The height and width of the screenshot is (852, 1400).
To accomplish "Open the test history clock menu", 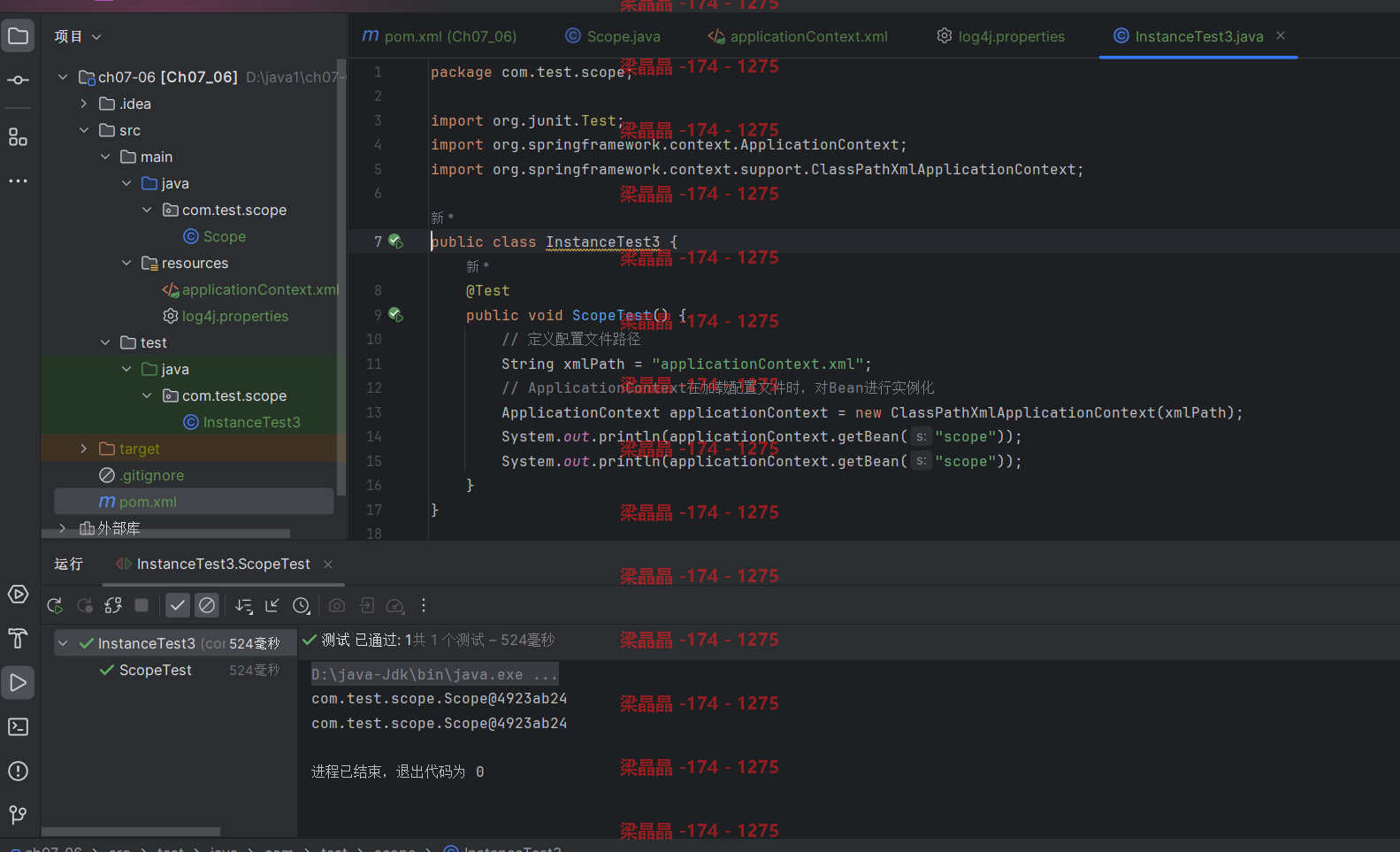I will click(x=302, y=606).
